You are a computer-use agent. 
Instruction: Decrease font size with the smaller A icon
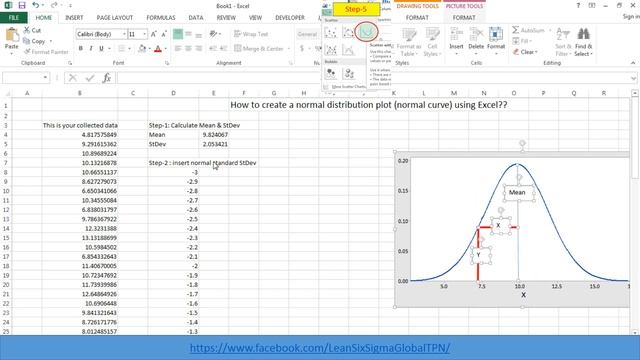[164, 34]
